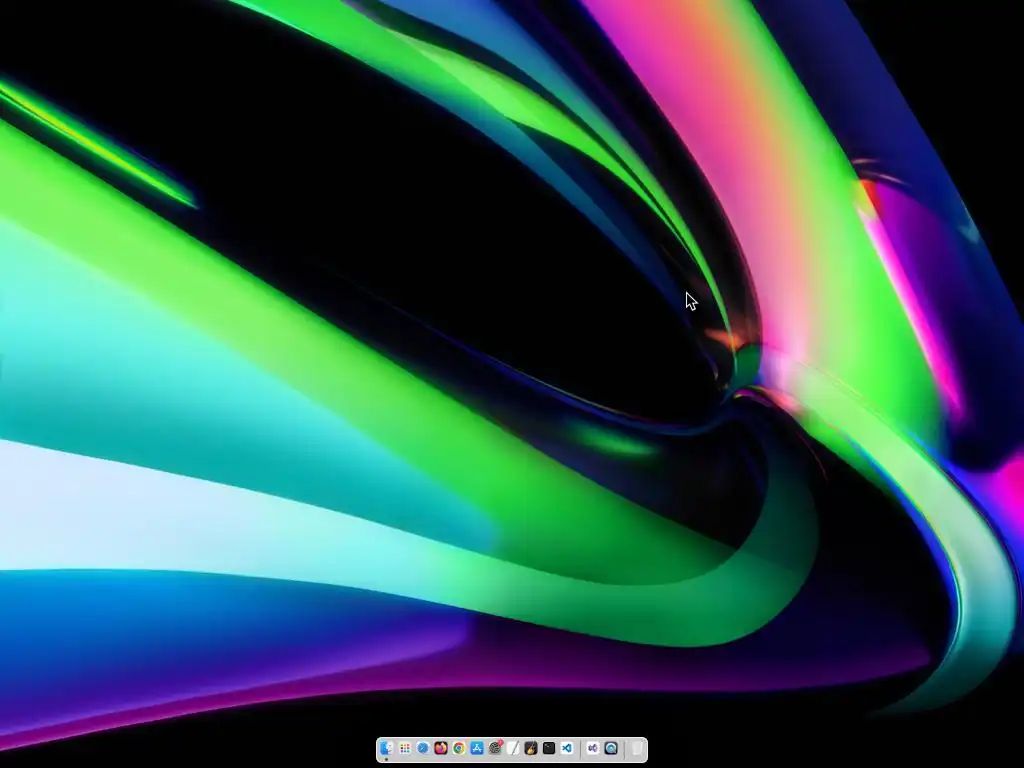1024x768 pixels.
Task: Open purple Visual Studio dock icon
Action: (593, 748)
